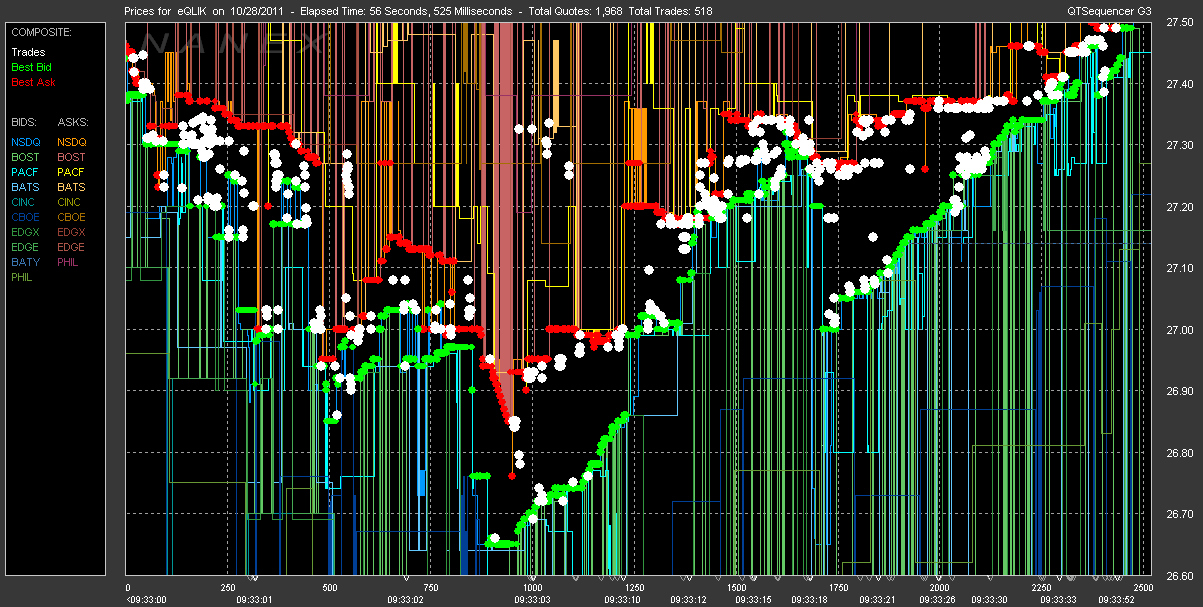This screenshot has height=607, width=1203.
Task: Select PHIL under the BIDS heading
Action: 23,277
